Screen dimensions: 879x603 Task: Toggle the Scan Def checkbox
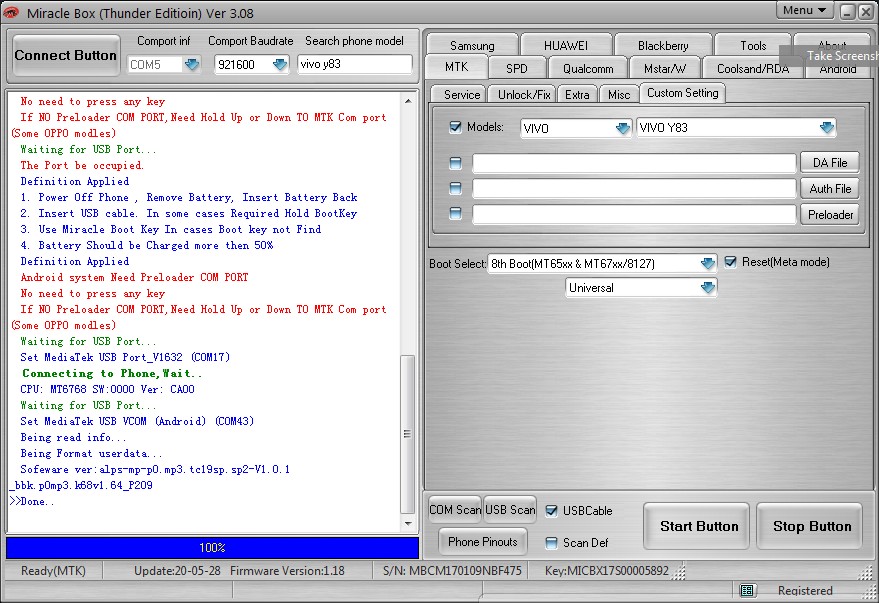pyautogui.click(x=552, y=542)
